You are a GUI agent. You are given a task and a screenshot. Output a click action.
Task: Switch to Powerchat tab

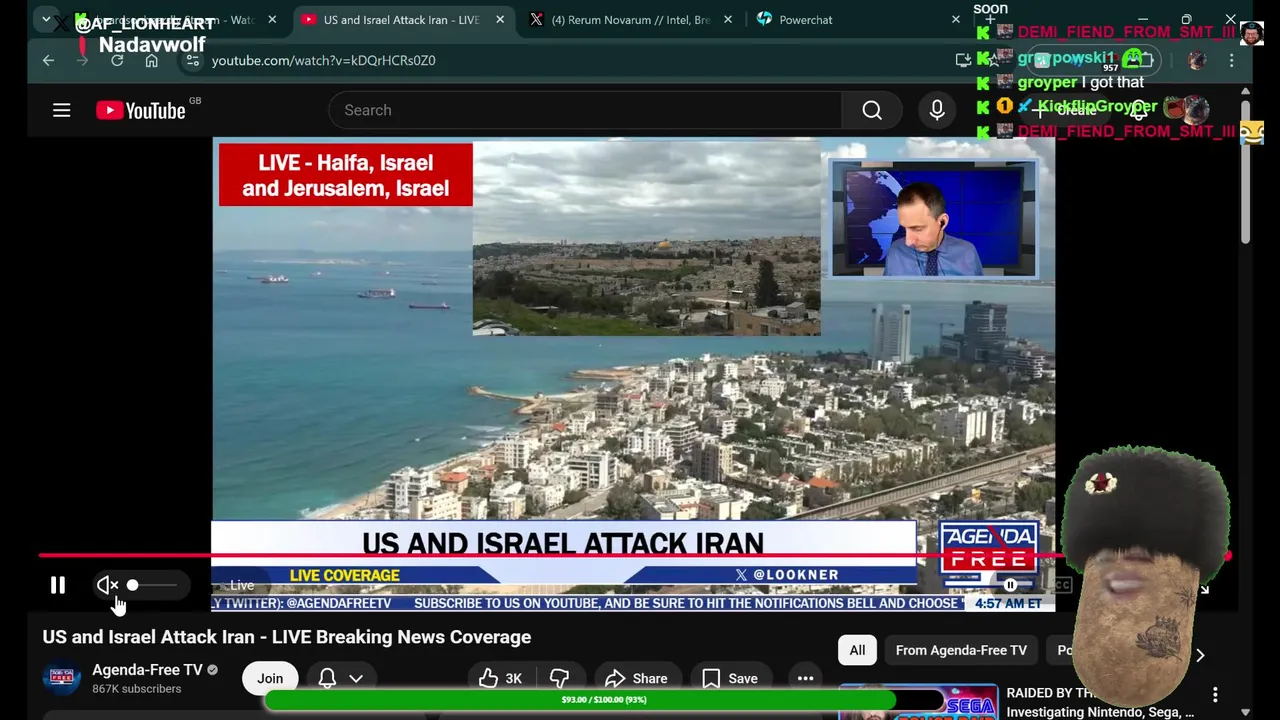point(805,19)
